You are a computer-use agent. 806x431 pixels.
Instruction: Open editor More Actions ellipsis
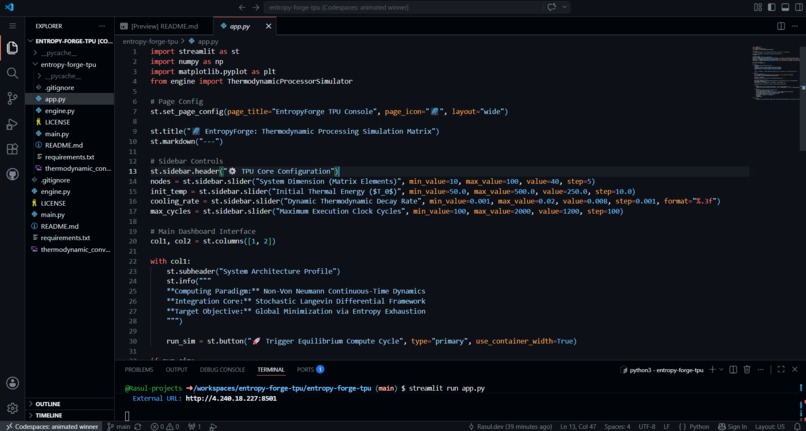point(795,26)
